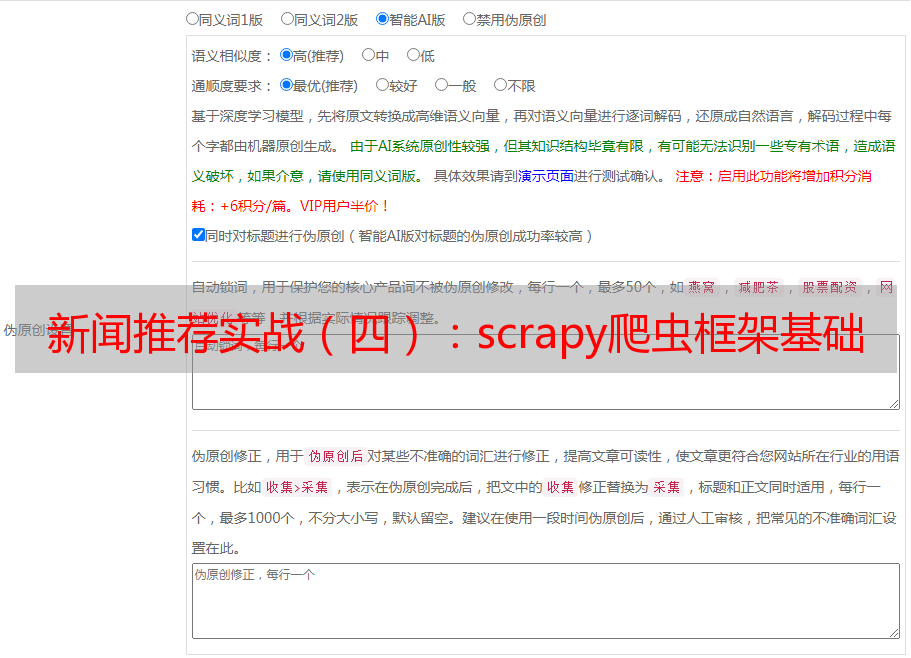
Task: Set 通顺度要求 to 不限
Action: tap(500, 85)
